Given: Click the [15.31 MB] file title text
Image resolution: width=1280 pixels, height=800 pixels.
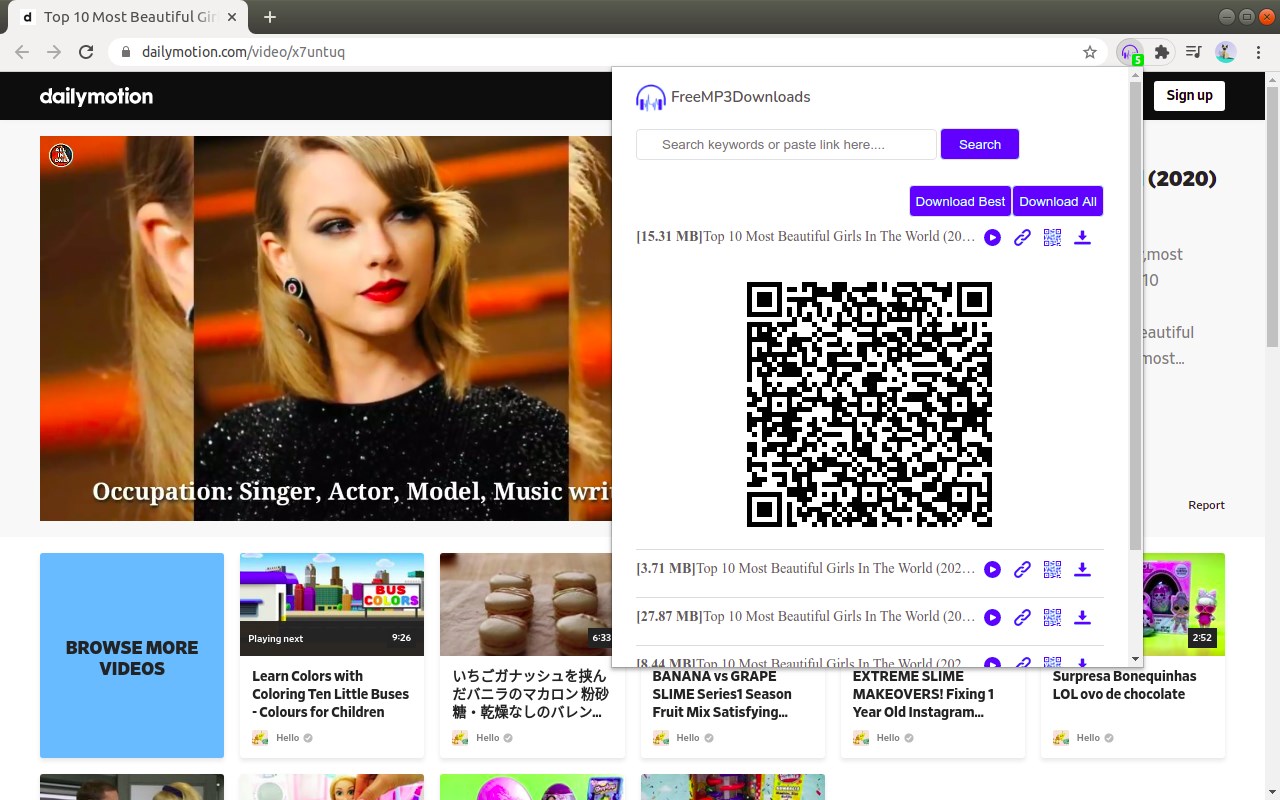Looking at the screenshot, I should 806,237.
